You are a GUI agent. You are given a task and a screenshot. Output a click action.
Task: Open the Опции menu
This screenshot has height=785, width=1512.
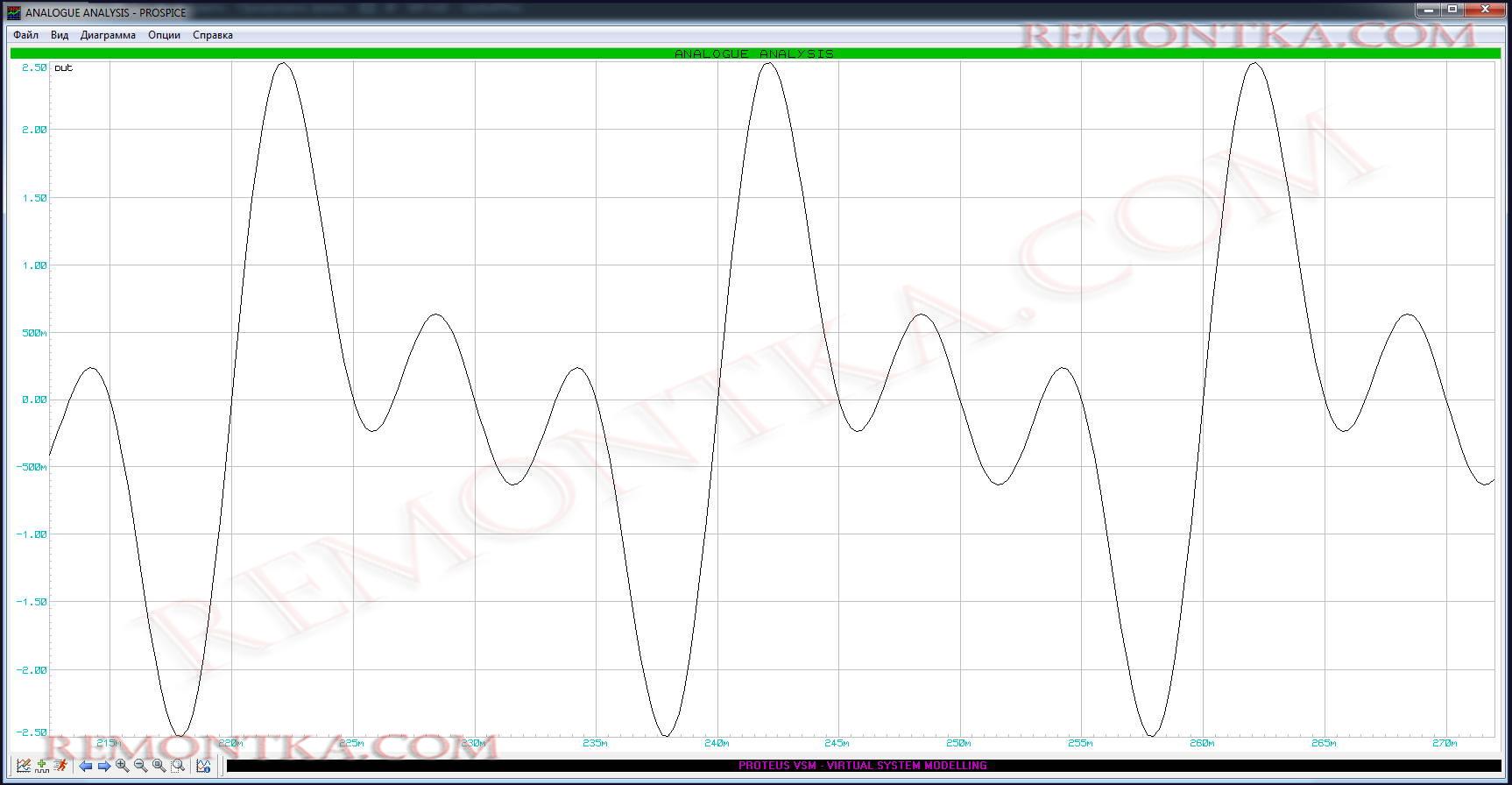164,35
